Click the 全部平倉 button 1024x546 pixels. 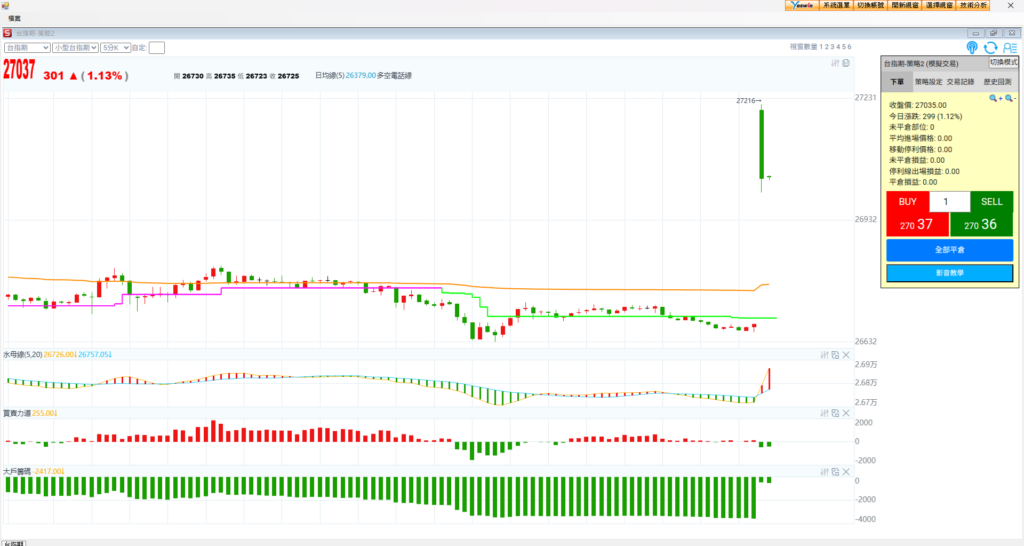pos(949,249)
